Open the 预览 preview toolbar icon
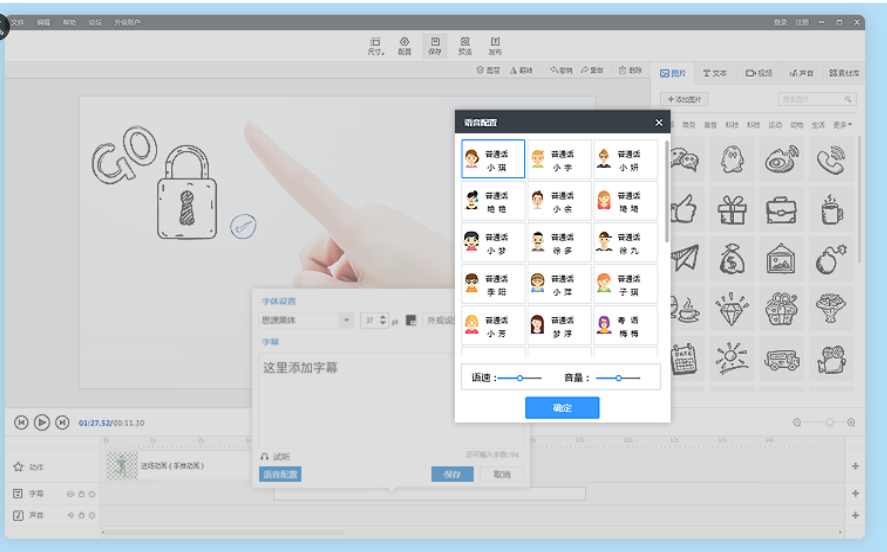The height and width of the screenshot is (552, 887). (x=465, y=46)
